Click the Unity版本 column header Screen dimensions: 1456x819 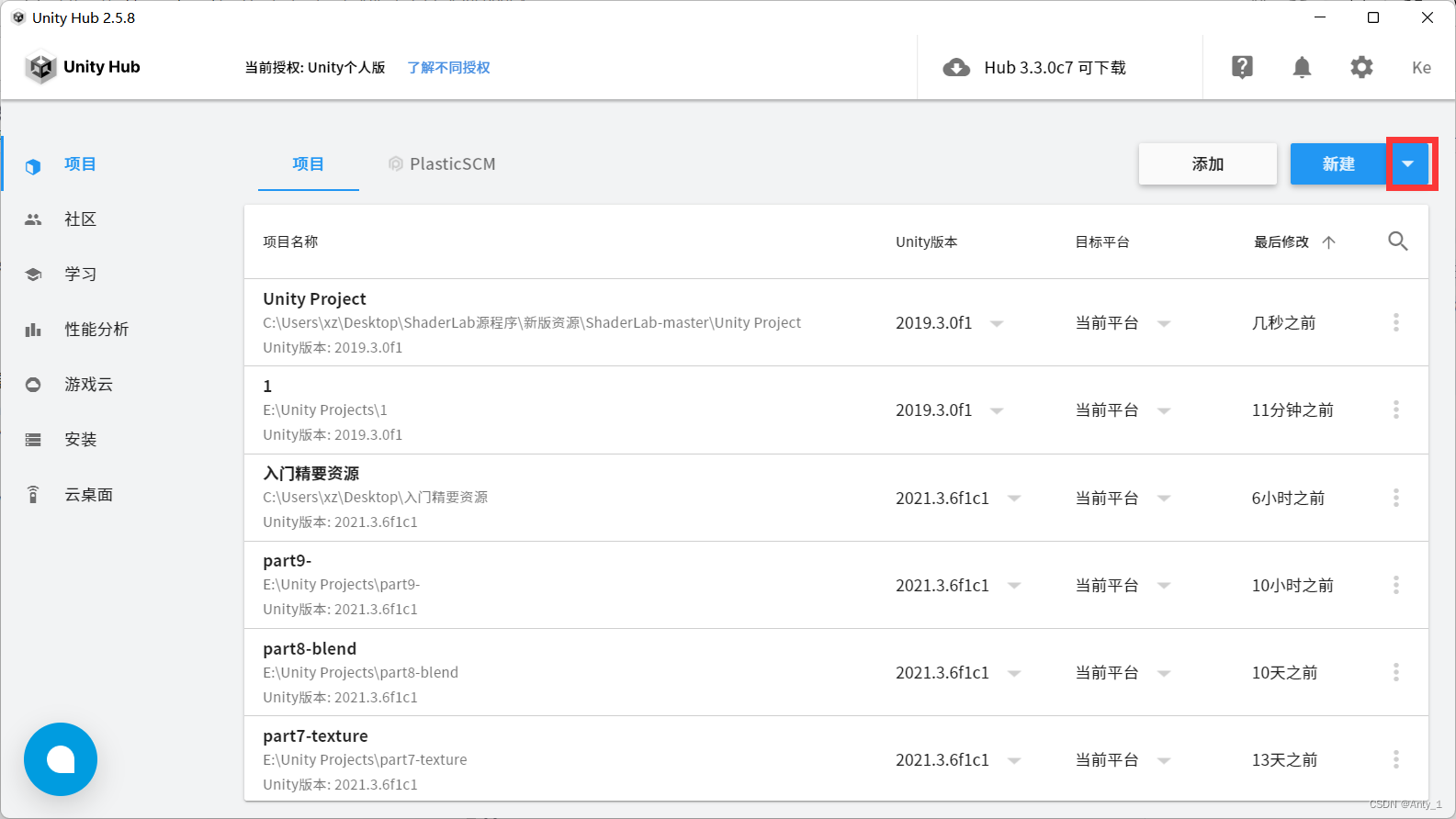(926, 242)
